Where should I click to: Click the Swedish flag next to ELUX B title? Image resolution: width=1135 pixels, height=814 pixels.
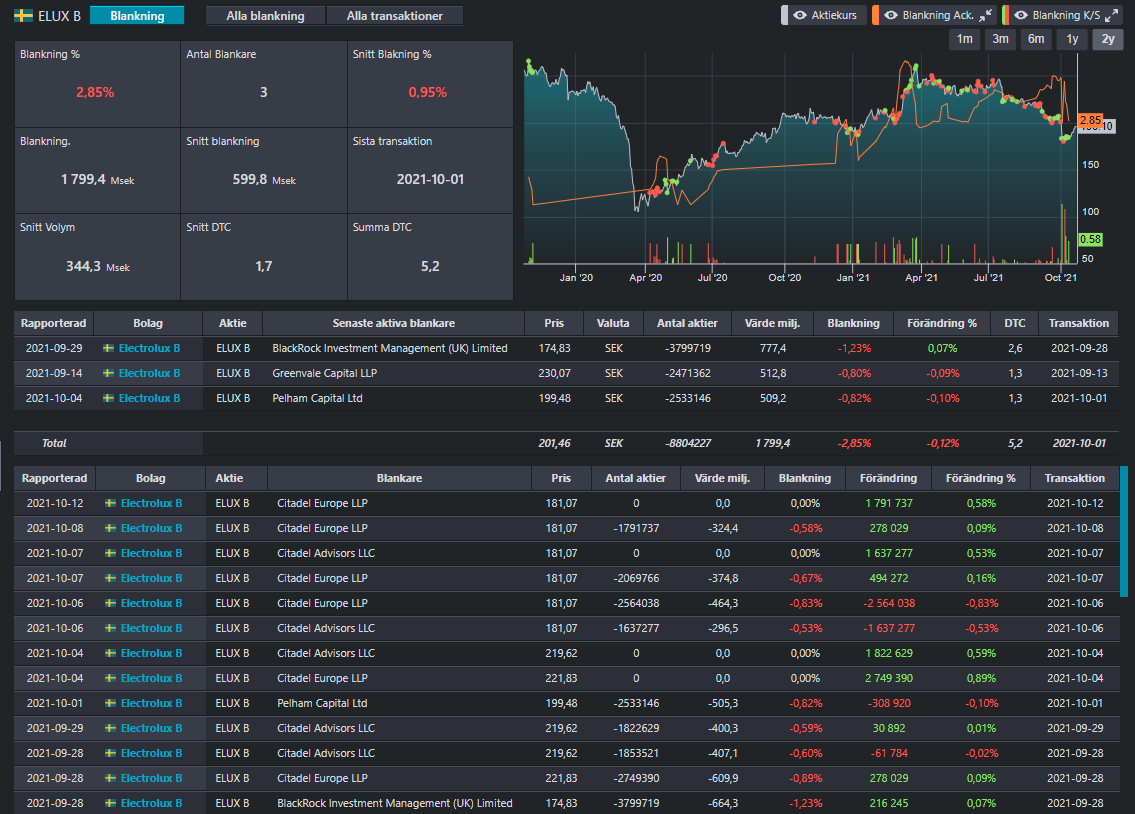(23, 16)
